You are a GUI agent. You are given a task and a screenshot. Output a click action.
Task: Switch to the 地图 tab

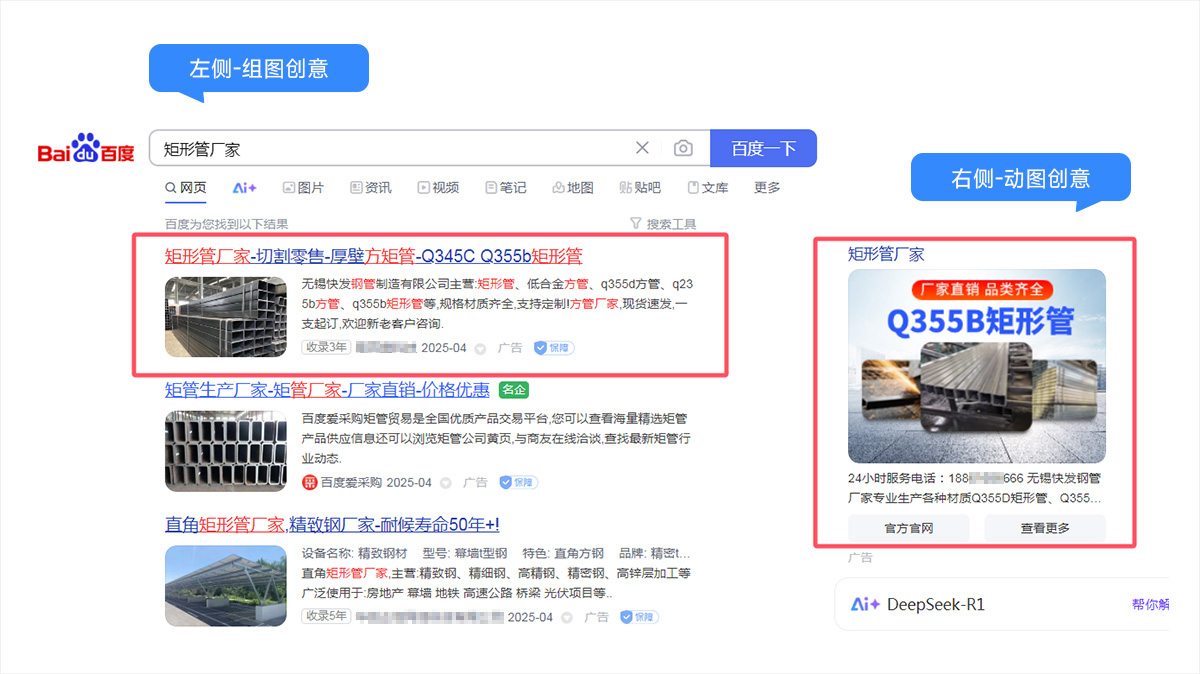click(x=573, y=188)
